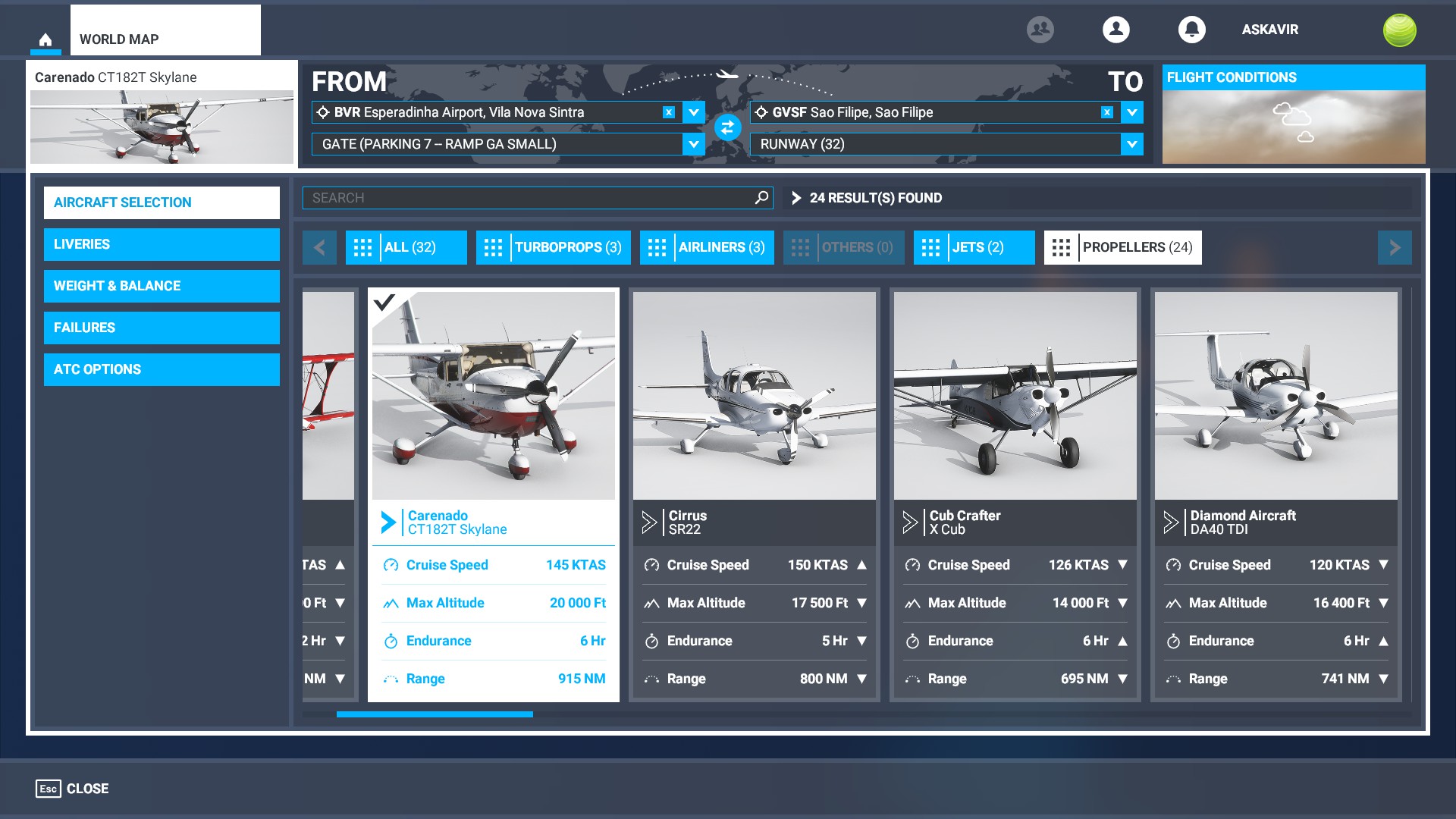Click the Cub Crafter endurance stopwatch icon
The width and height of the screenshot is (1456, 819).
[x=912, y=641]
